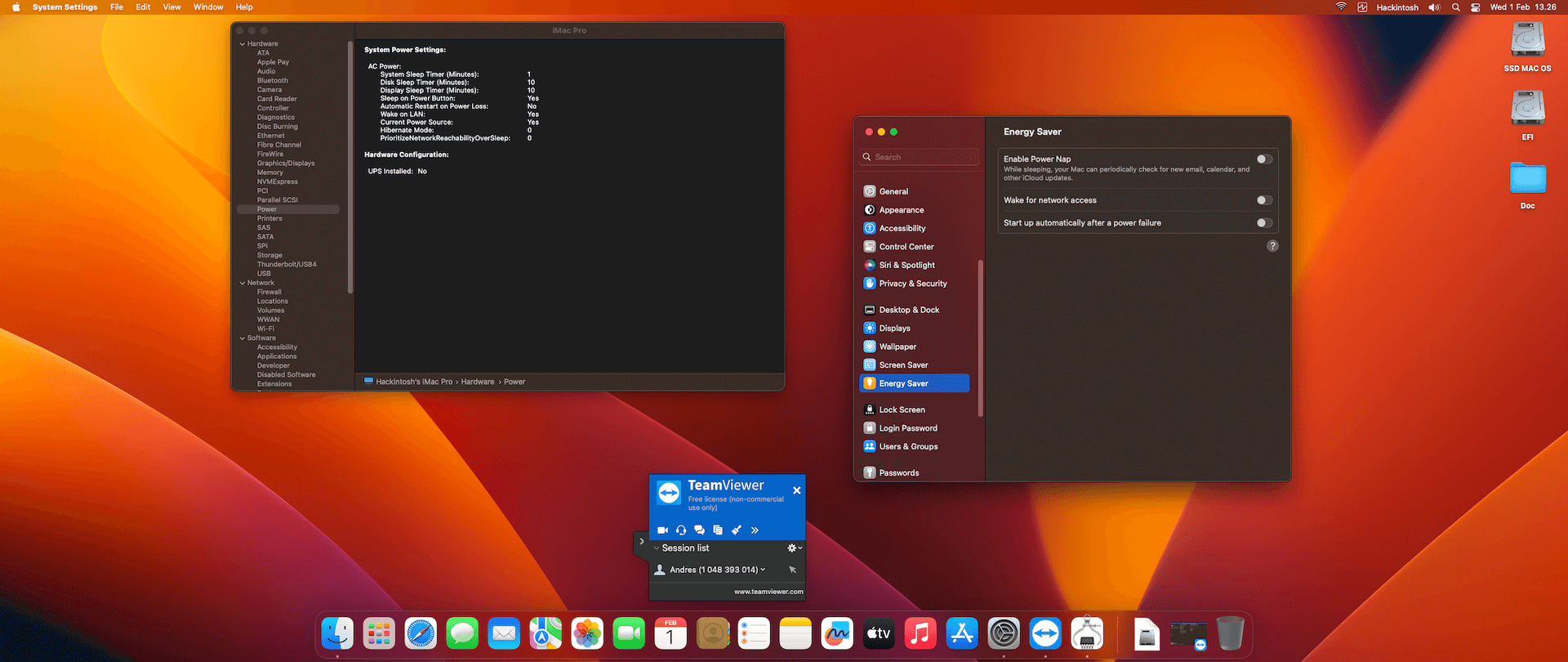Screen dimensions: 1568x662
Task: Open the View menu
Action: coord(171,7)
